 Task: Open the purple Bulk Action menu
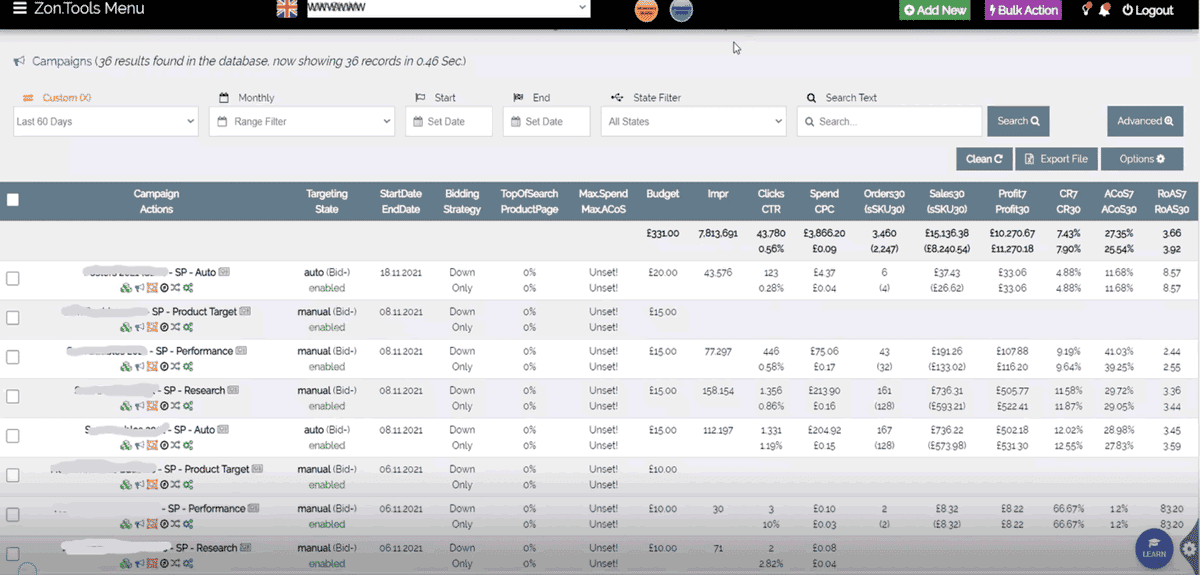1022,10
